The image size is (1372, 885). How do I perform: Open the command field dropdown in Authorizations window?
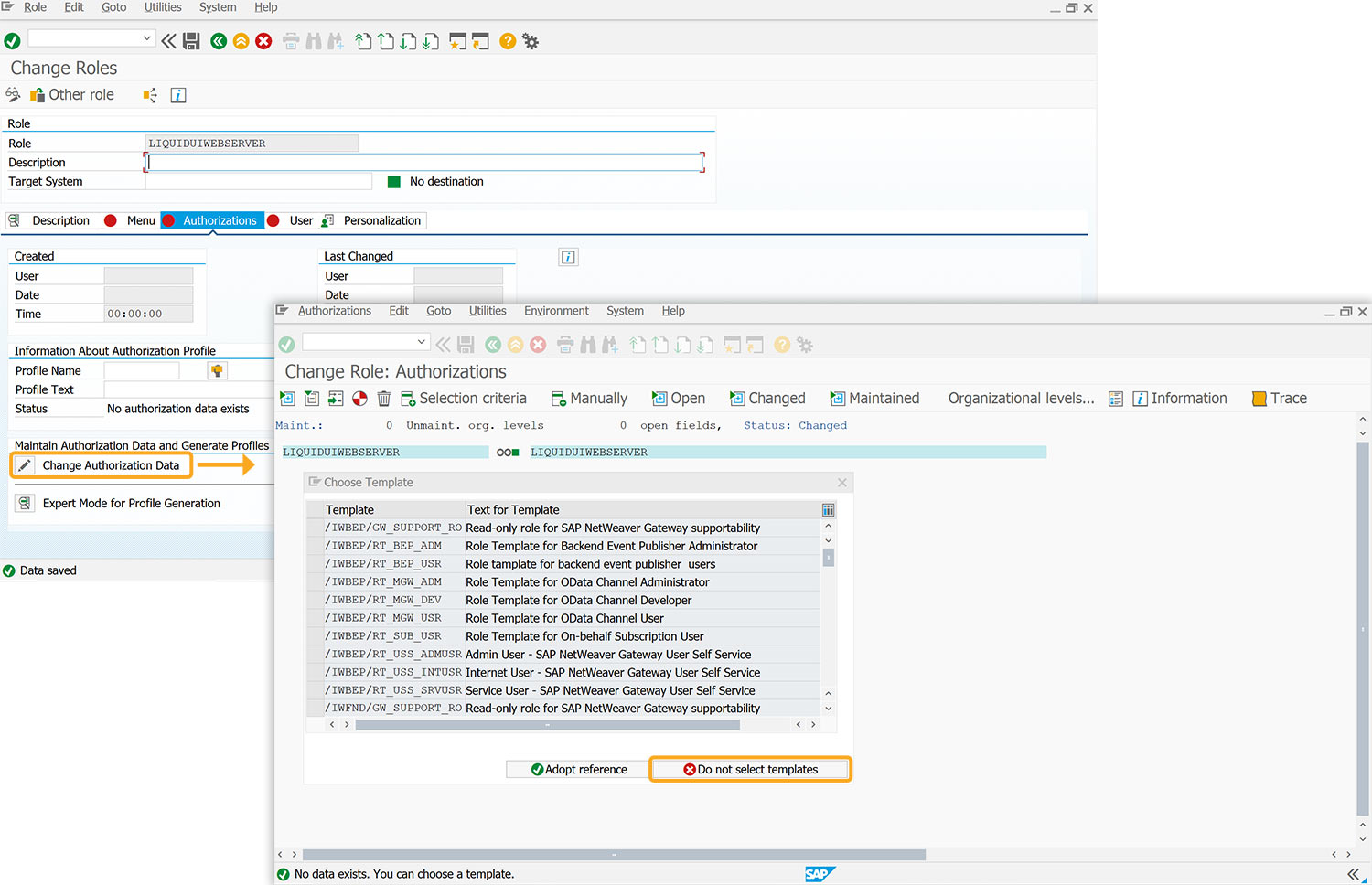pyautogui.click(x=421, y=342)
